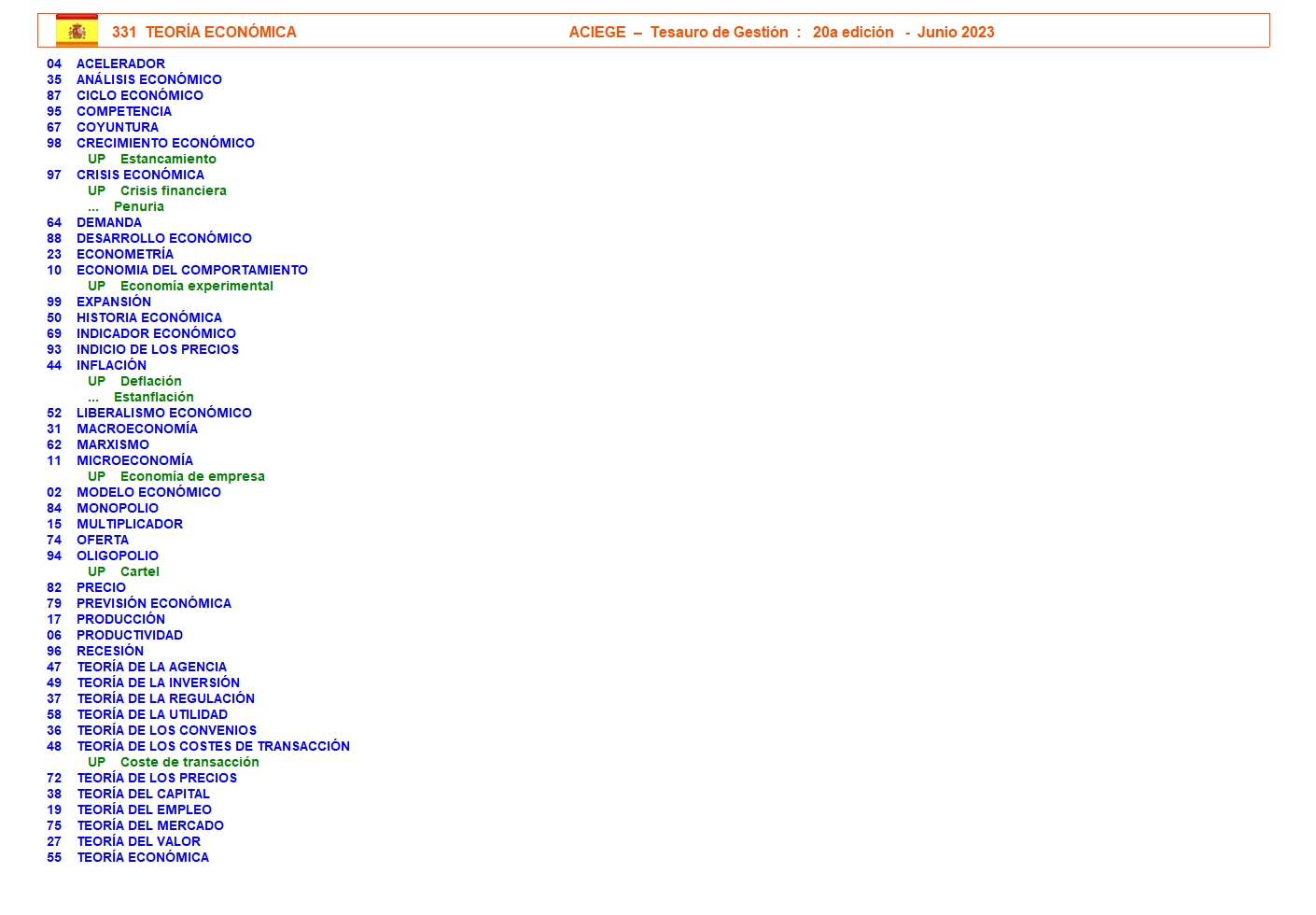Open ECONOMIA DEL COMPORTAMIENTO entry
The height and width of the screenshot is (915, 1316).
tap(191, 270)
